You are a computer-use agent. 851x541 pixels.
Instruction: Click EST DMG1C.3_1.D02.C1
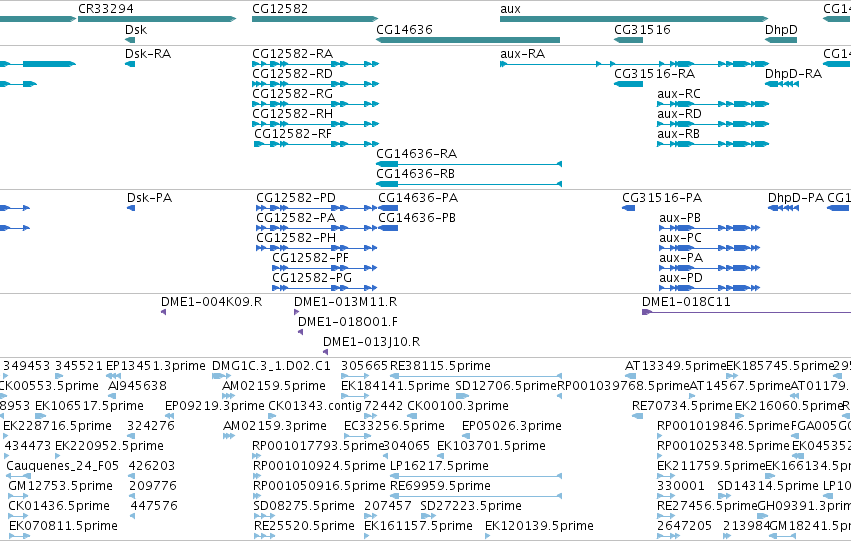click(x=271, y=366)
